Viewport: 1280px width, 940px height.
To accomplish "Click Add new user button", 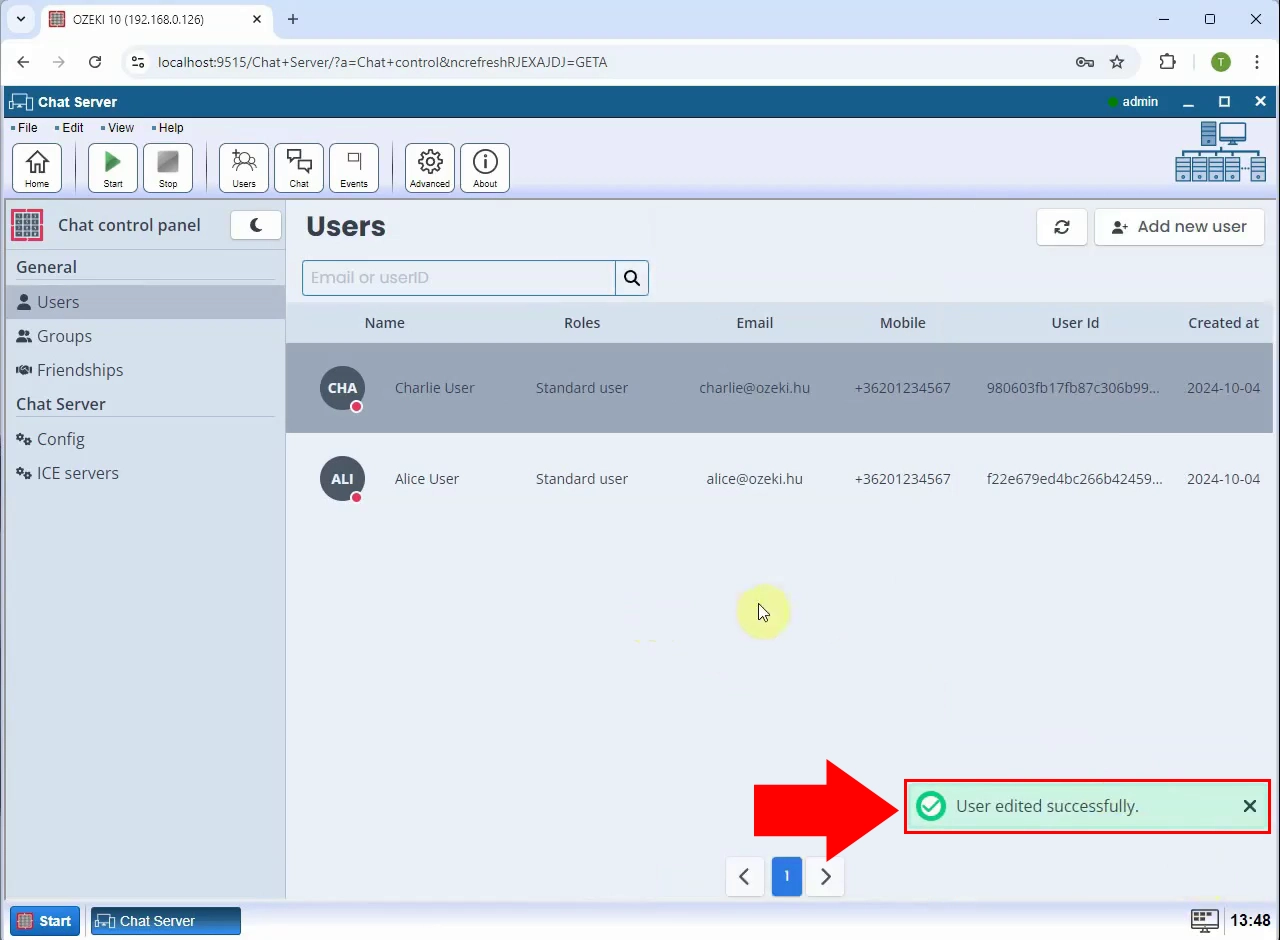I will (x=1179, y=227).
